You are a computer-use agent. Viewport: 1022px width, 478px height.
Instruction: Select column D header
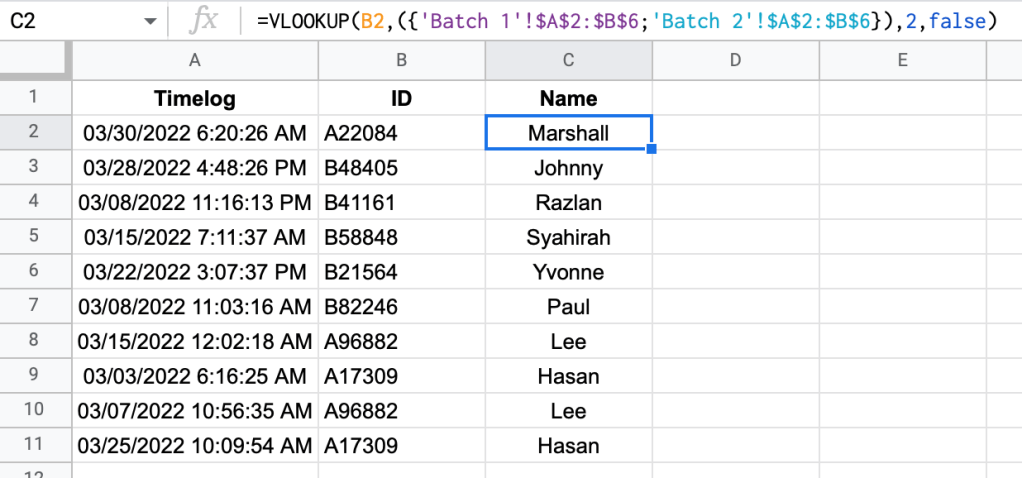[x=735, y=61]
